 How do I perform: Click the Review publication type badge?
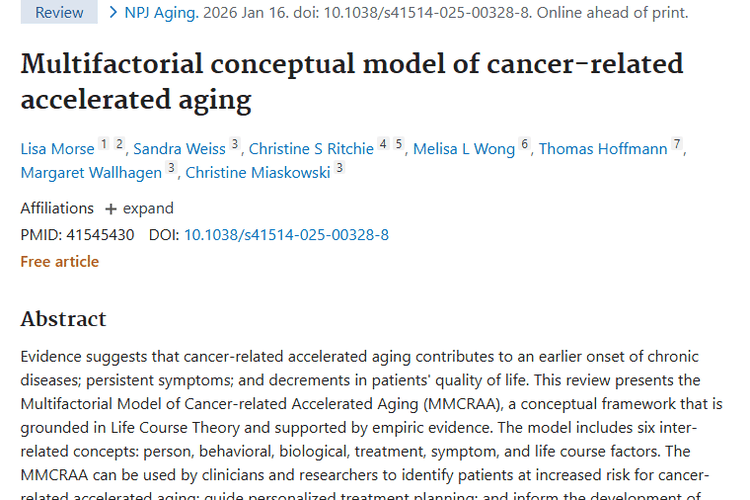59,13
